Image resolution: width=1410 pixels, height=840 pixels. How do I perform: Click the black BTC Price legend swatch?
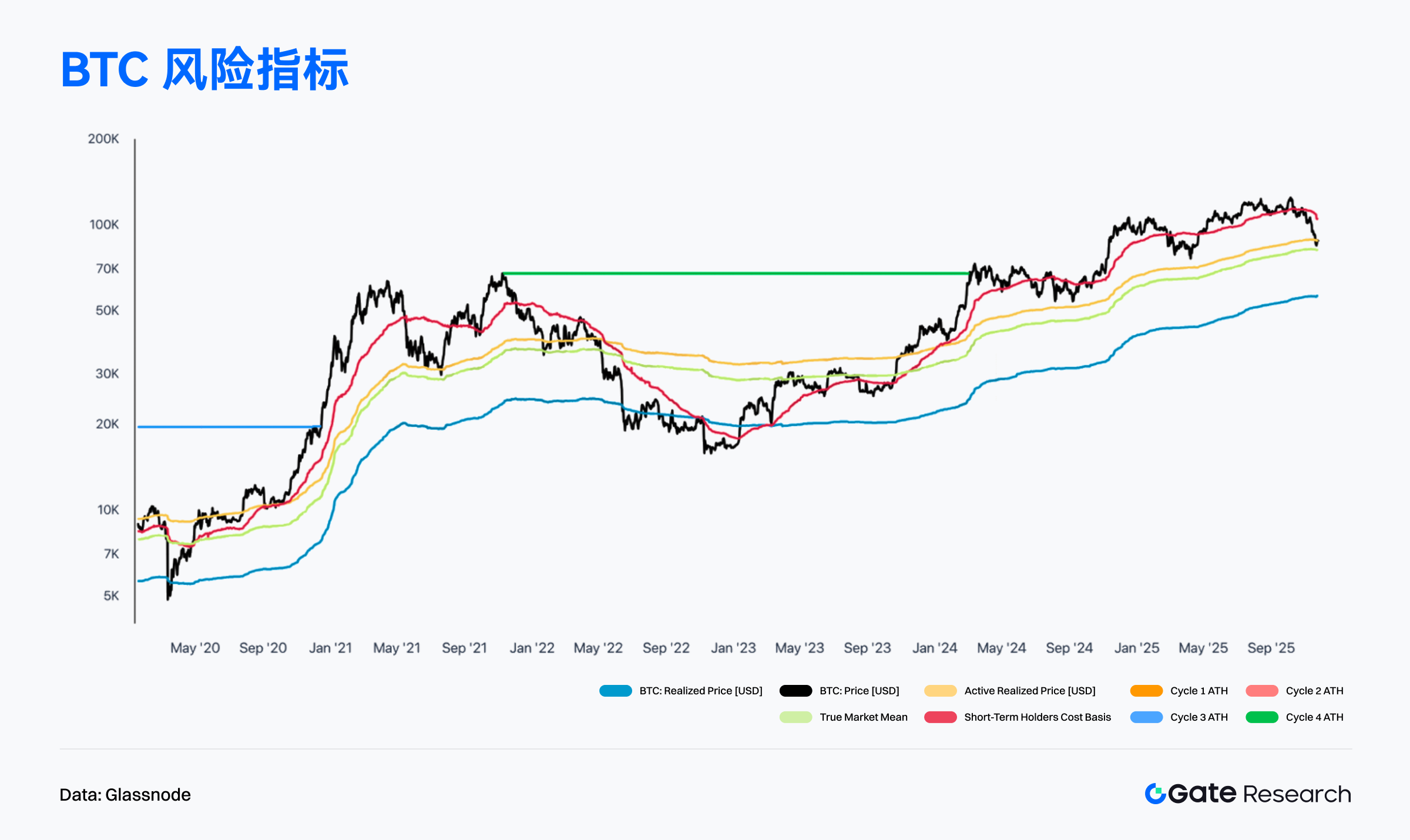pyautogui.click(x=795, y=691)
